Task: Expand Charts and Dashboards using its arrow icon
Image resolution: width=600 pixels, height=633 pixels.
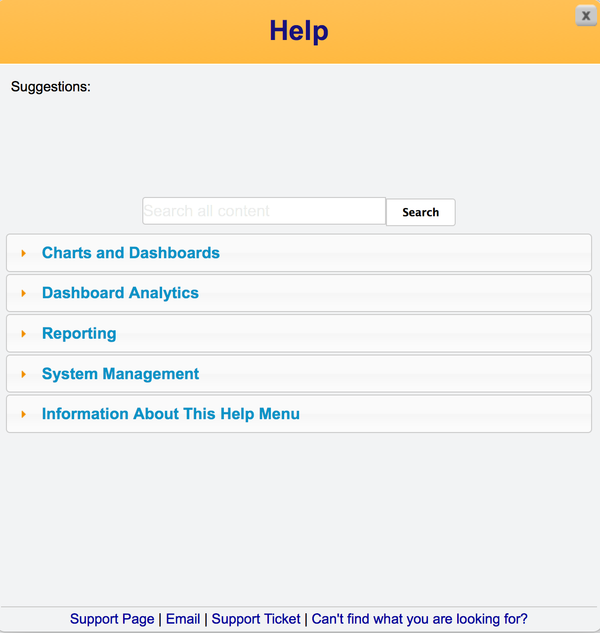Action: 23,254
